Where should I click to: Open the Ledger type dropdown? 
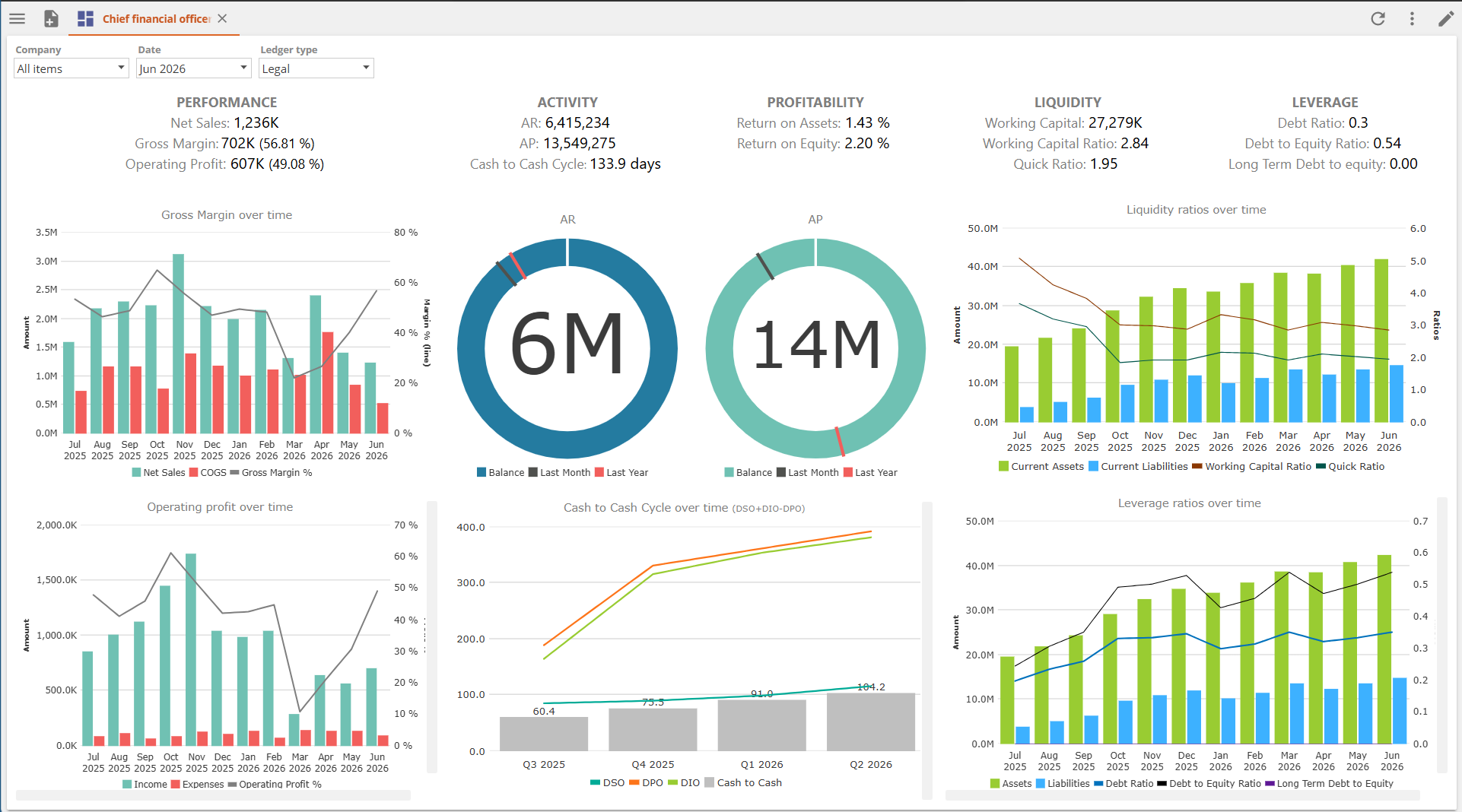click(316, 68)
